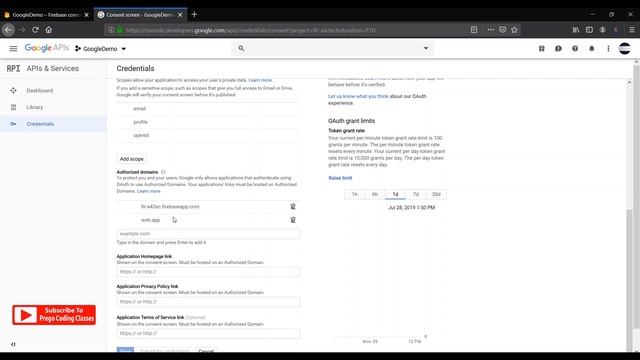Open the feedback alert icon in header
Image resolution: width=640 pixels, height=360 pixels.
pos(558,49)
